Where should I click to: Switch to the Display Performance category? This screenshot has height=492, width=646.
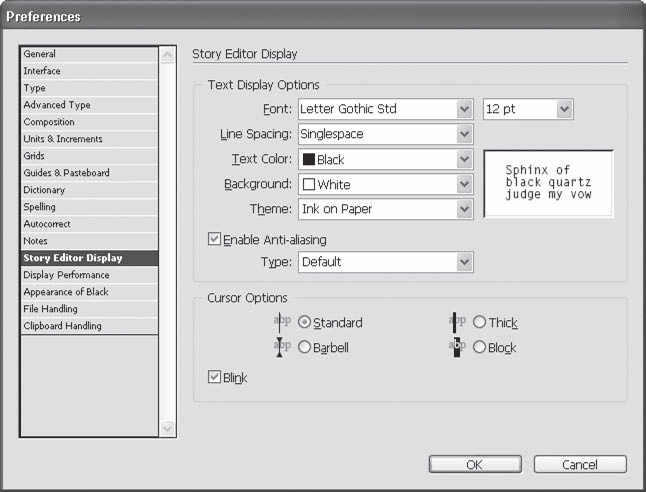[67, 275]
